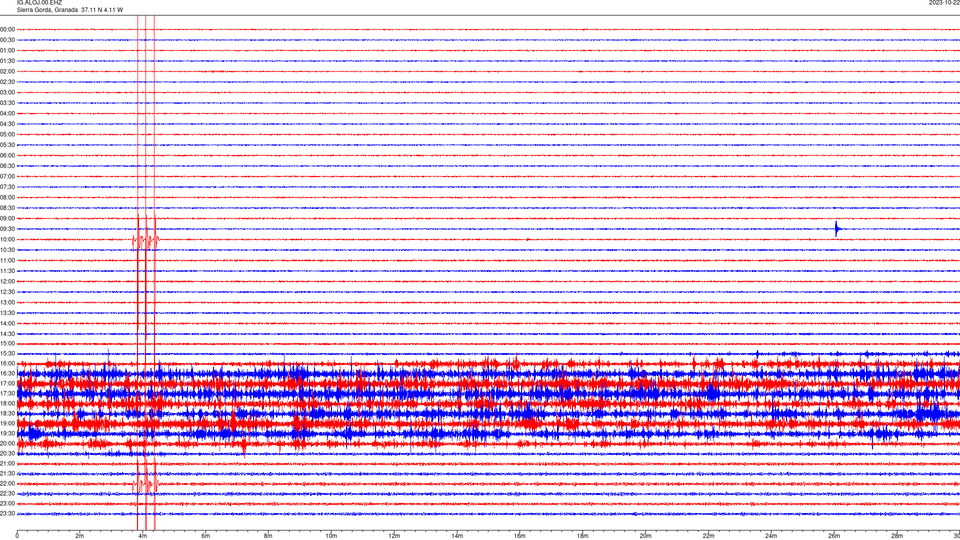Click the 24m tick label on x-axis

[x=771, y=536]
